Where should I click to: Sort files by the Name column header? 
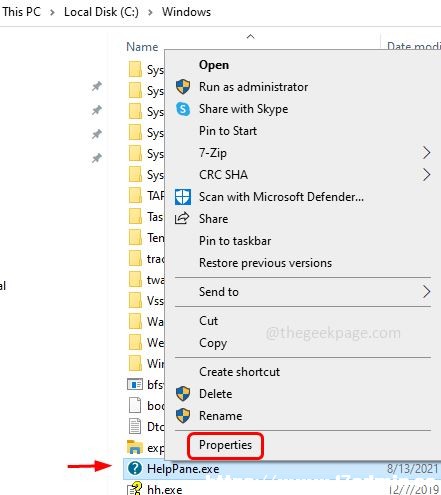coord(142,47)
